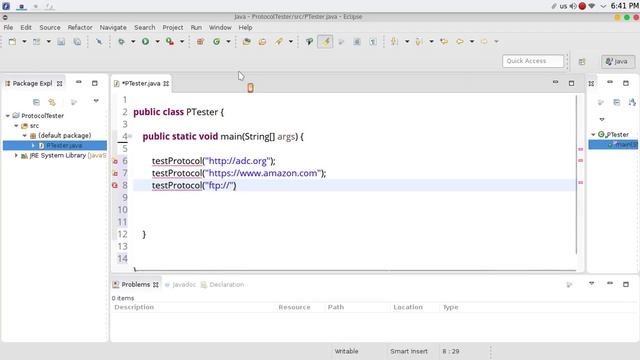
Task: Click the New file toolbar icon
Action: click(x=12, y=41)
